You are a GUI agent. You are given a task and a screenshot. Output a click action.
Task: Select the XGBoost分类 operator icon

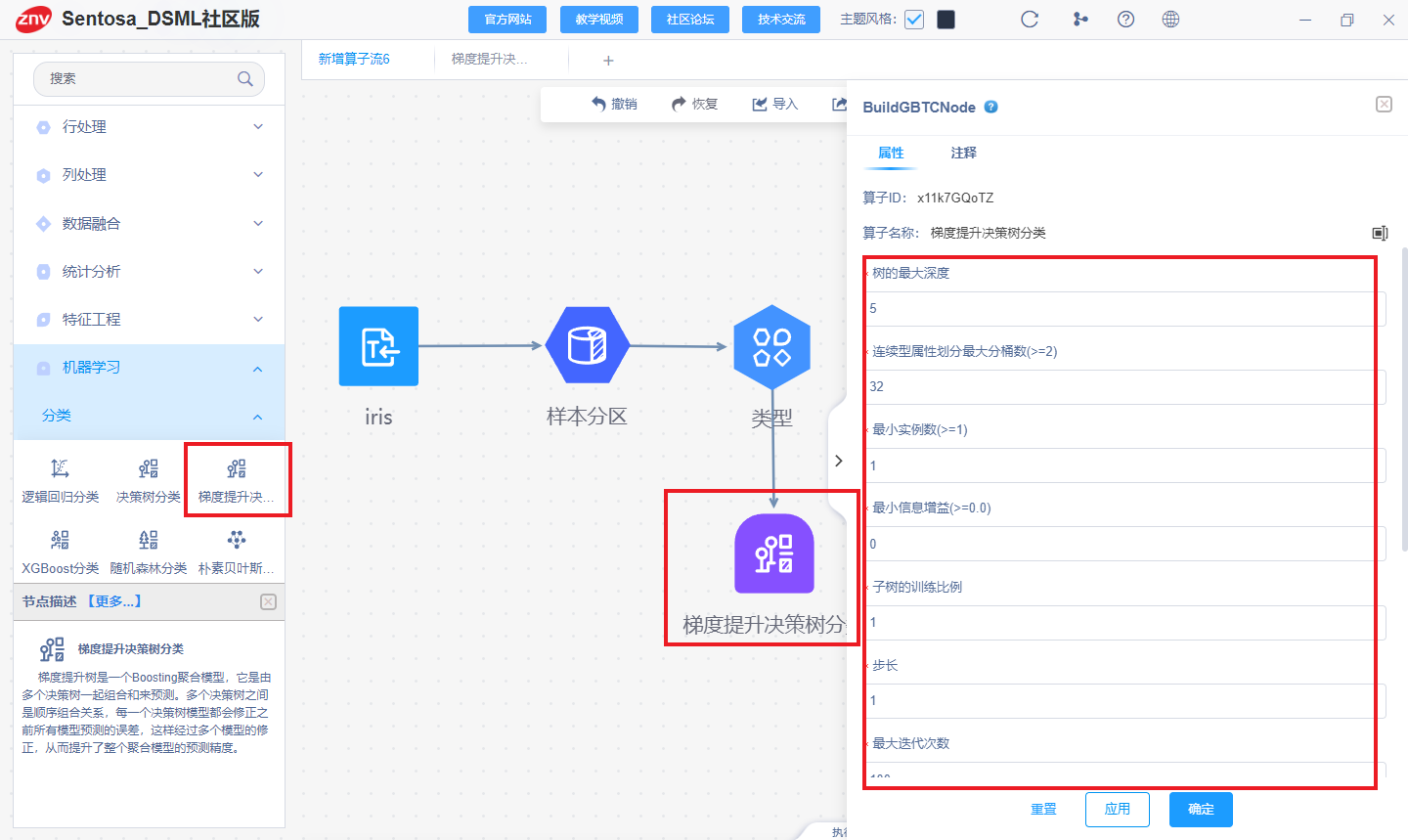[x=60, y=539]
